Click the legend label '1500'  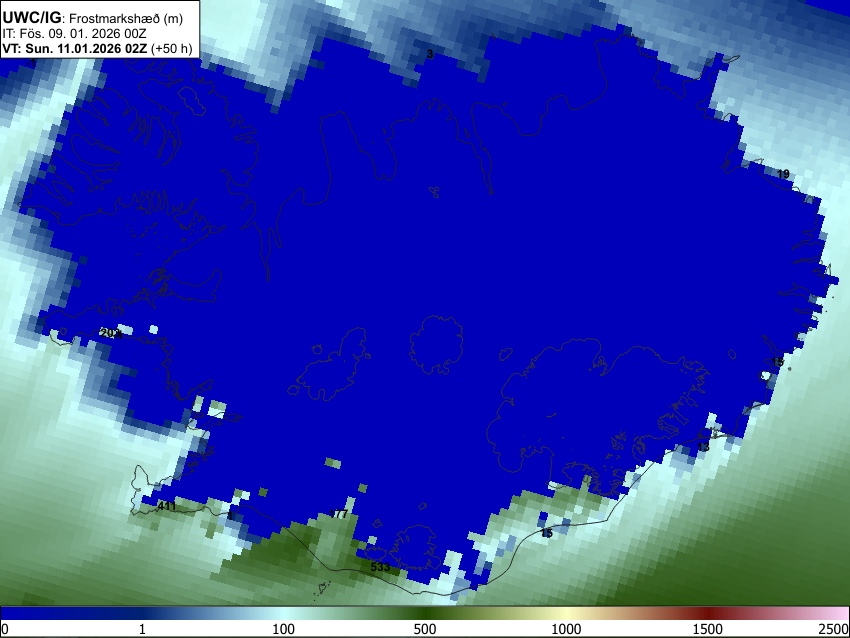[708, 629]
